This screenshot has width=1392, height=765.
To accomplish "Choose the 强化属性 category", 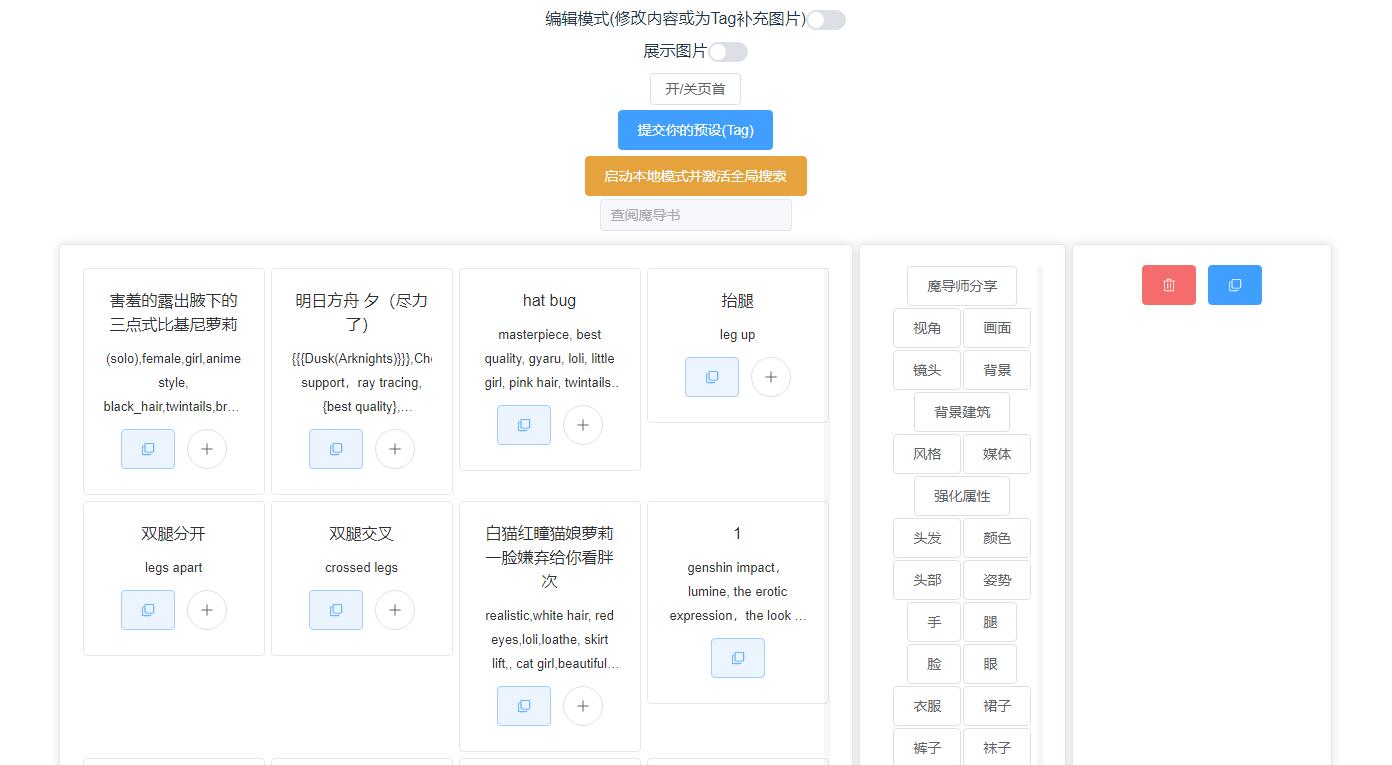I will coord(961,496).
